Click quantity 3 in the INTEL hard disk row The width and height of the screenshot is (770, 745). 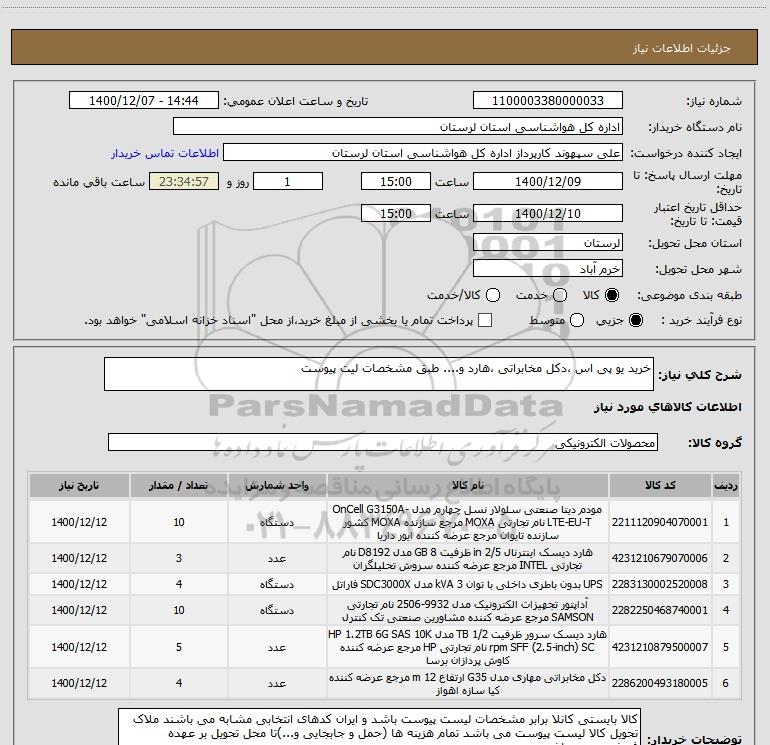point(179,558)
